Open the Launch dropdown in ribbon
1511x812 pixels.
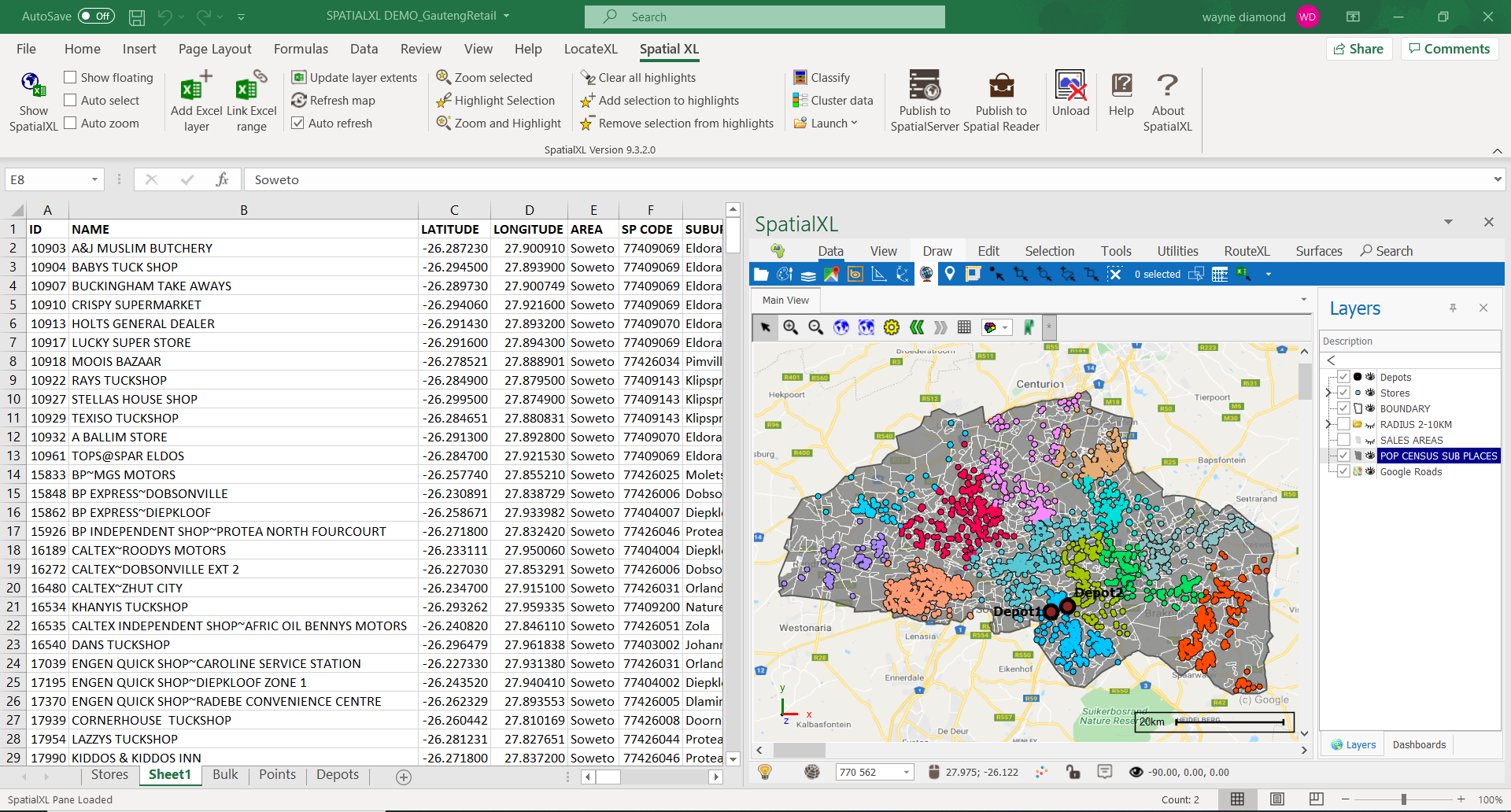pyautogui.click(x=833, y=123)
